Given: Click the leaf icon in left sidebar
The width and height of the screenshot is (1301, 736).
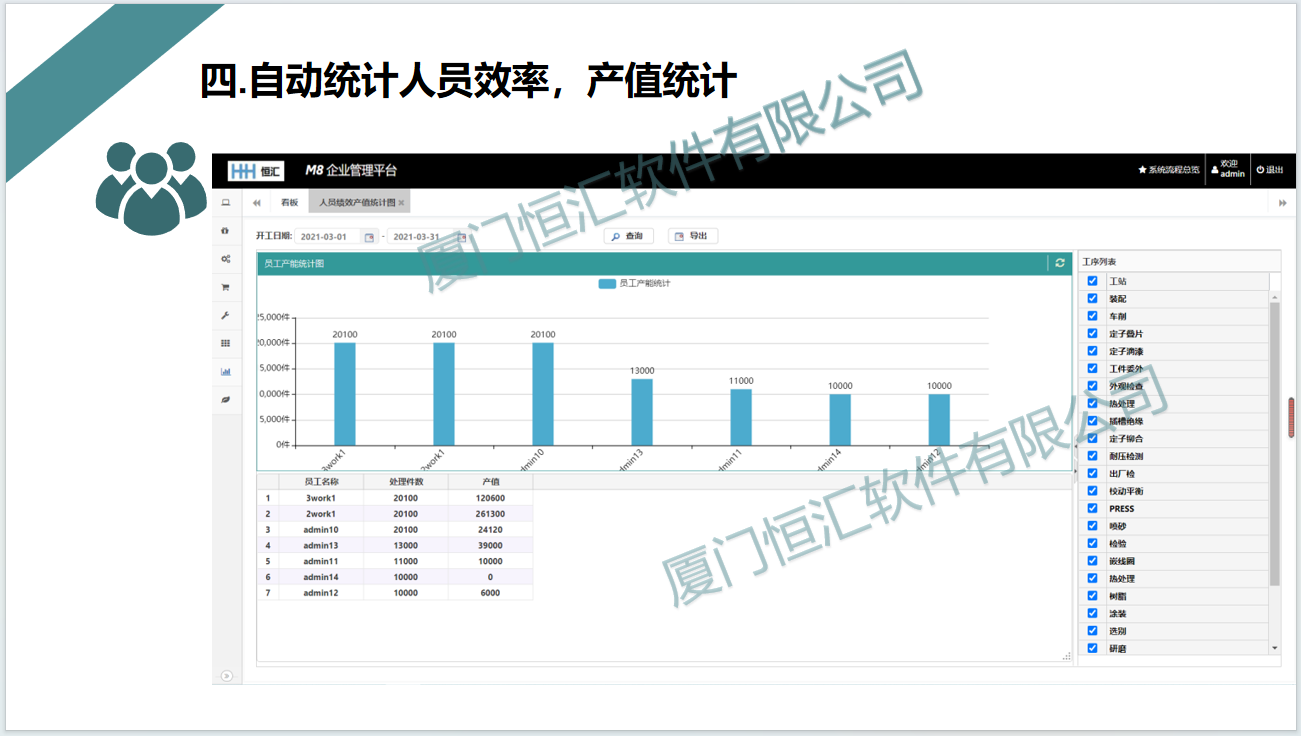Looking at the screenshot, I should tap(226, 399).
